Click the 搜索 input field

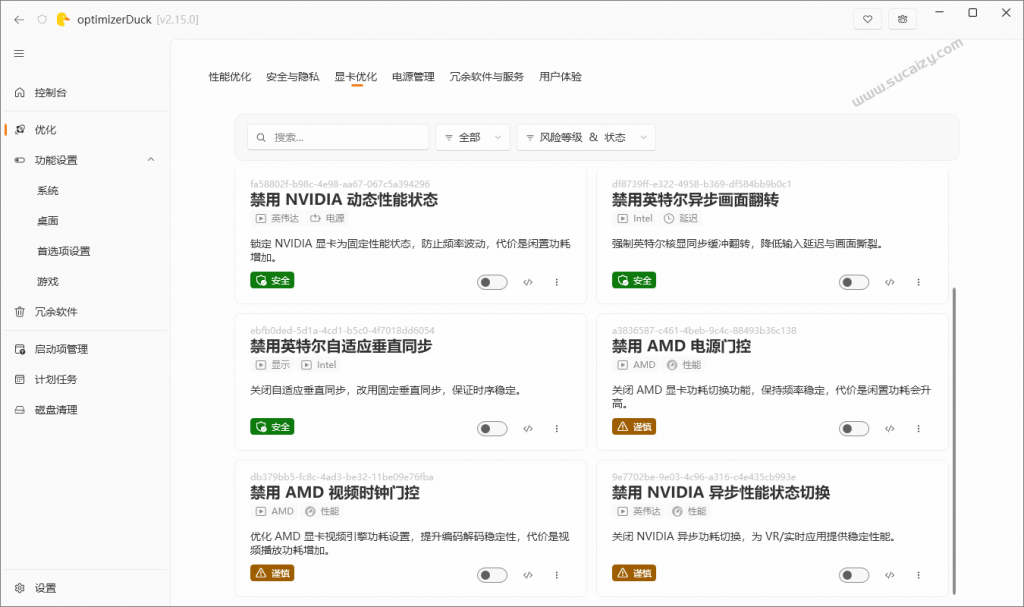[338, 137]
